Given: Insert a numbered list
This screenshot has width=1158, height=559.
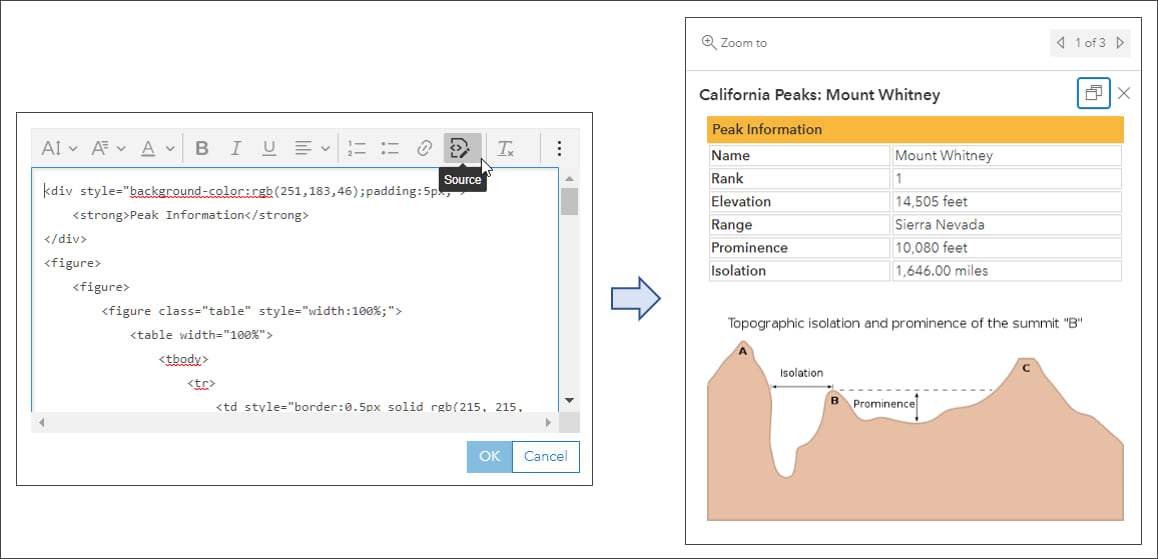Looking at the screenshot, I should click(x=357, y=149).
